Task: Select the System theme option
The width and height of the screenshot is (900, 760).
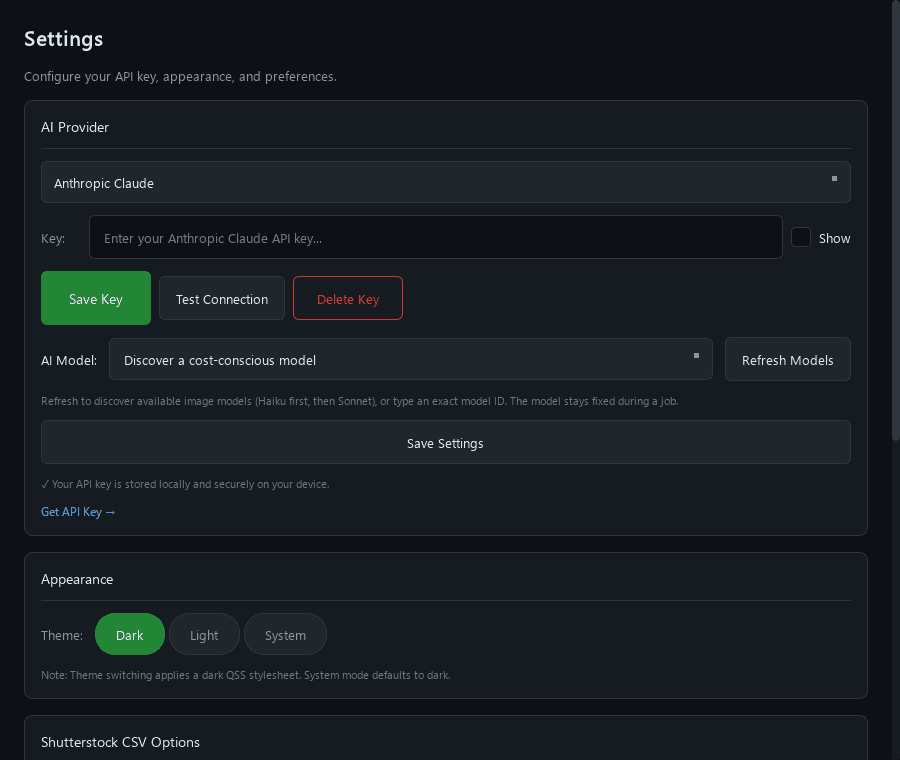Action: click(285, 634)
